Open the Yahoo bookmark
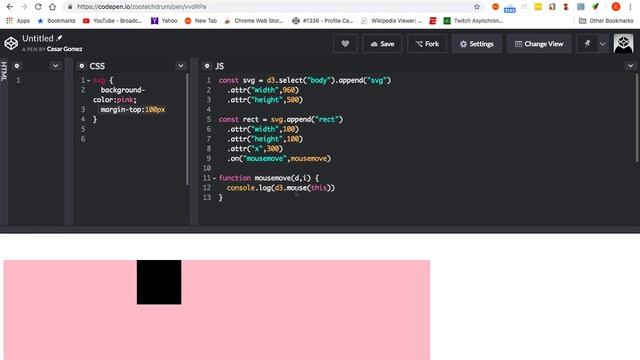 164,20
